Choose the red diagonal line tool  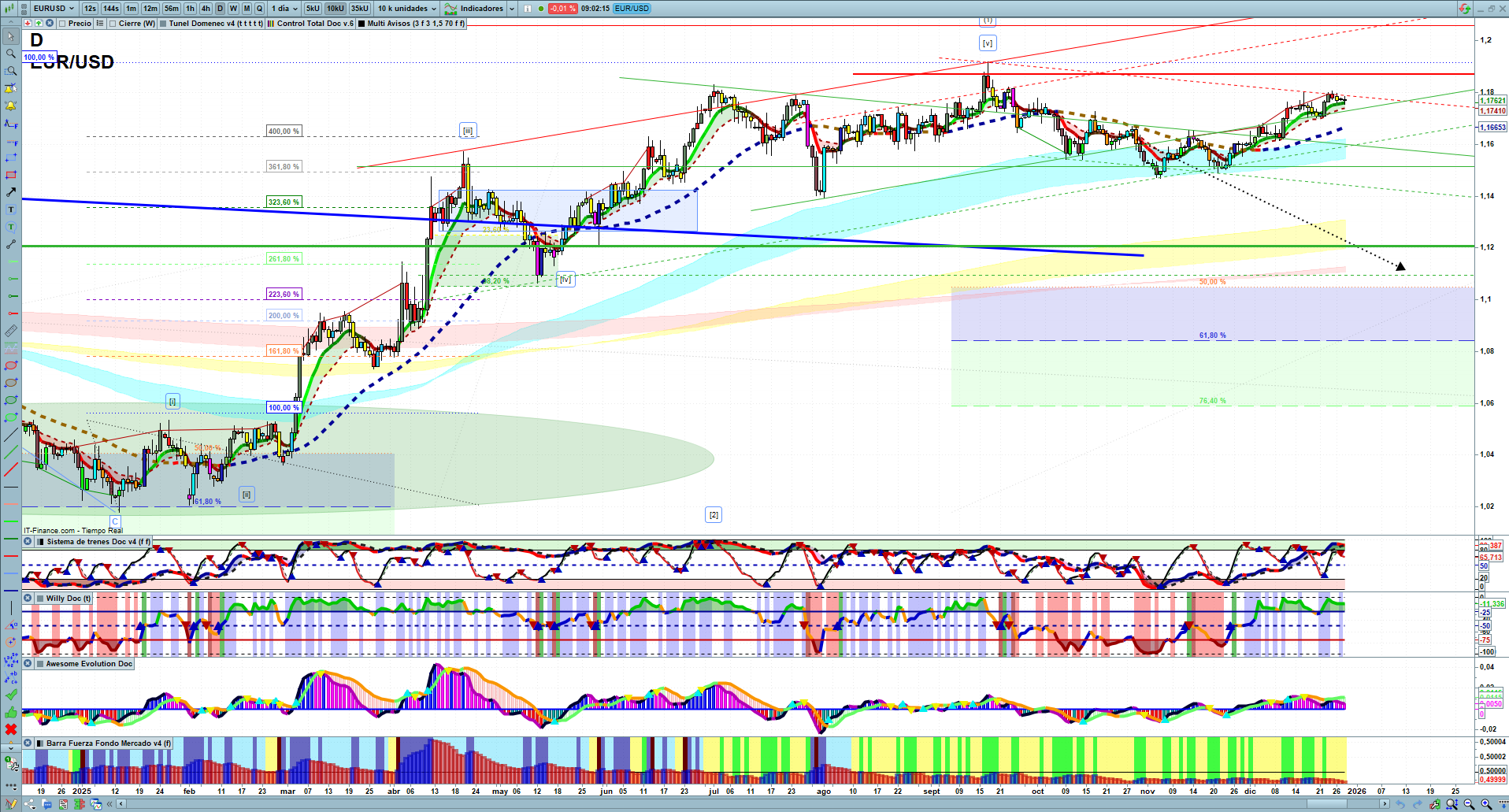tap(11, 469)
